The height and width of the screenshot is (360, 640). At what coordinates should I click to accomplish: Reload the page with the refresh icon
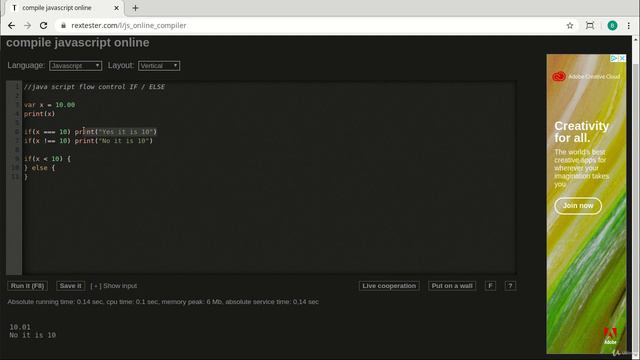pyautogui.click(x=43, y=25)
